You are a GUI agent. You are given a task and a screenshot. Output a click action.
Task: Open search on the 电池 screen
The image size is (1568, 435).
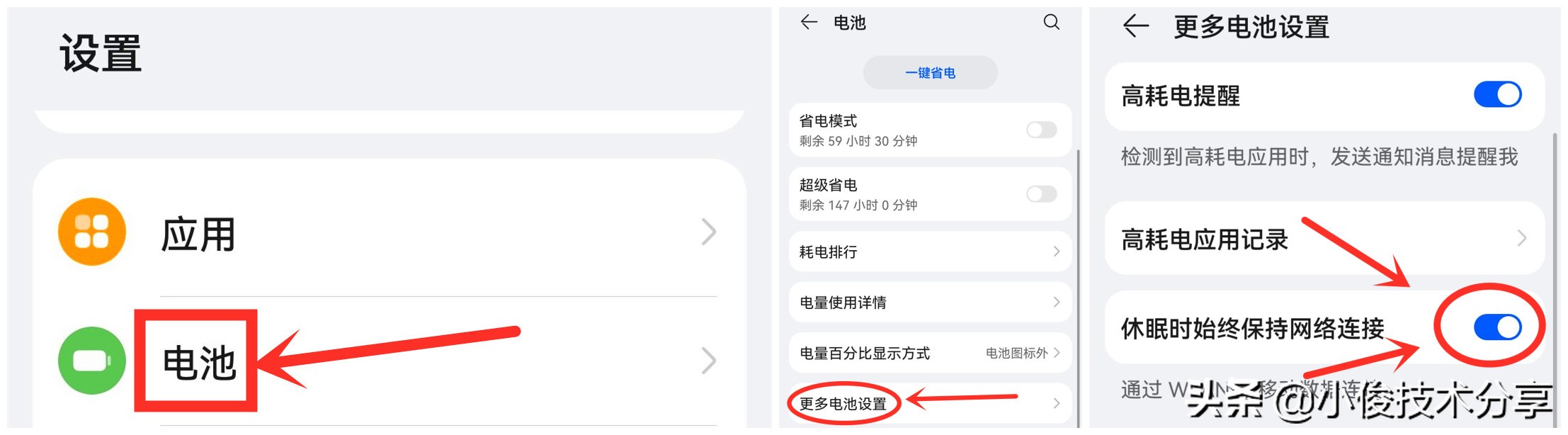pos(1052,22)
